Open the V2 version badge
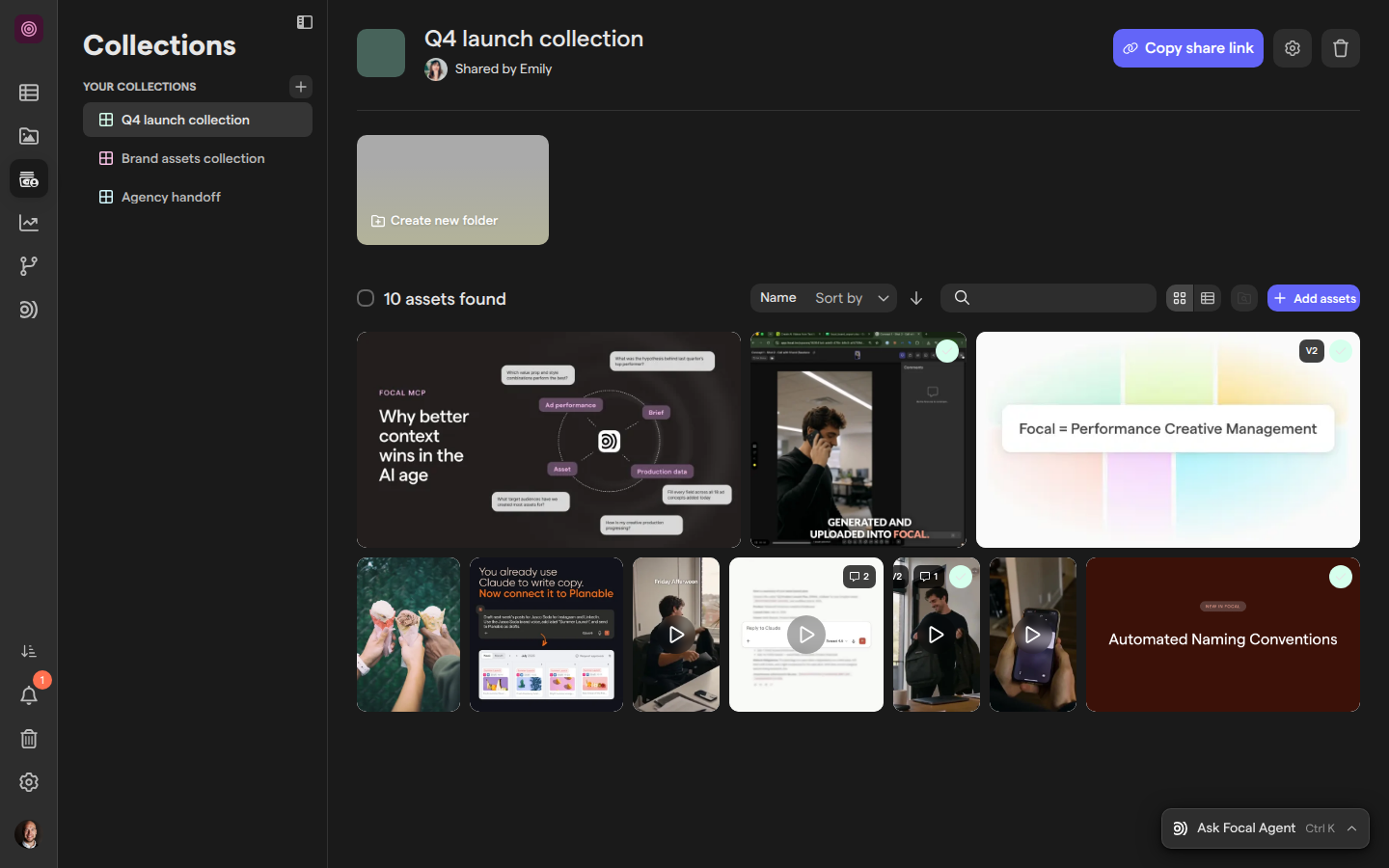This screenshot has height=868, width=1389. click(x=1312, y=351)
